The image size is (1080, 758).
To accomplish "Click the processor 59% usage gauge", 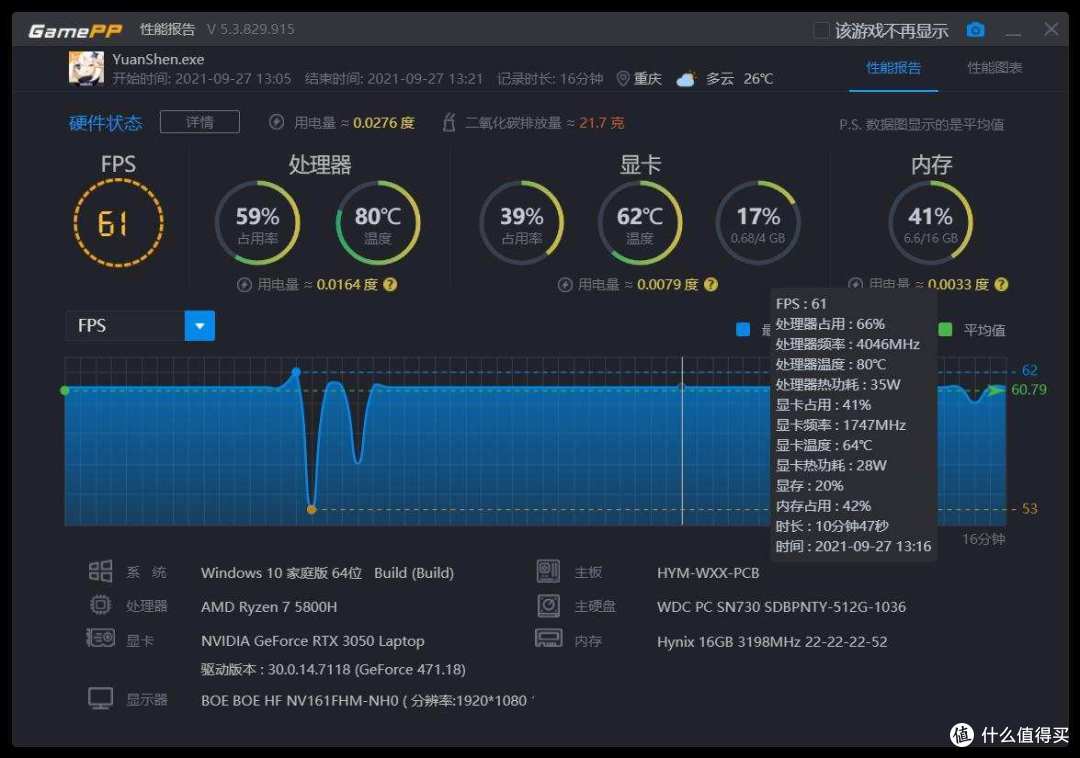I will (x=257, y=222).
